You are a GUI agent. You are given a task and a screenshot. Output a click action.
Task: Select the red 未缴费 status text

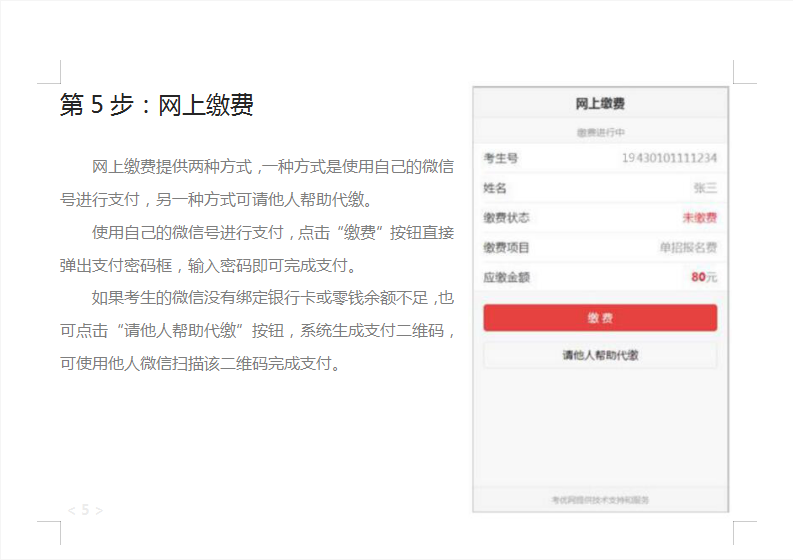pos(699,218)
